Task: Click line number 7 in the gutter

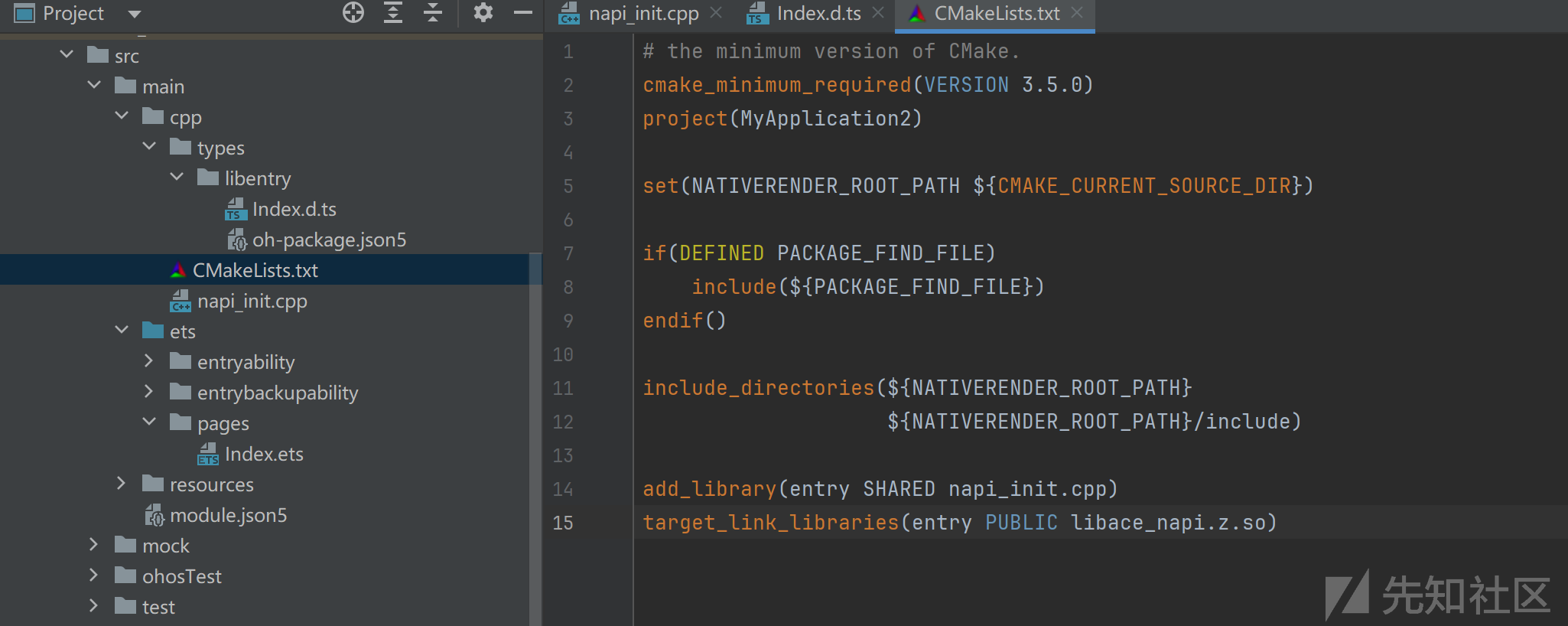Action: [568, 253]
